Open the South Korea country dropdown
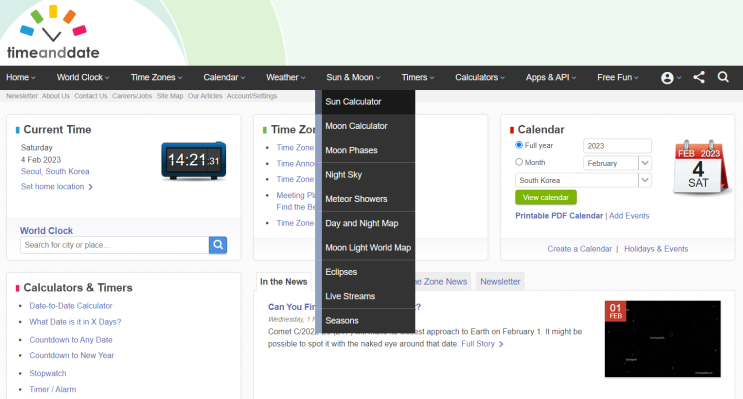Image resolution: width=743 pixels, height=399 pixels. click(x=583, y=180)
